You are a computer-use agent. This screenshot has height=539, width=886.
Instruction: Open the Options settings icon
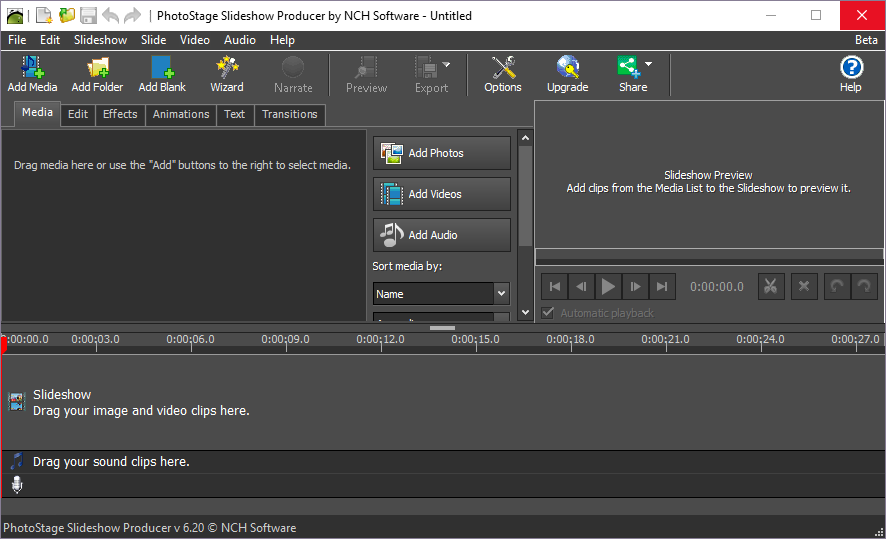pyautogui.click(x=502, y=68)
